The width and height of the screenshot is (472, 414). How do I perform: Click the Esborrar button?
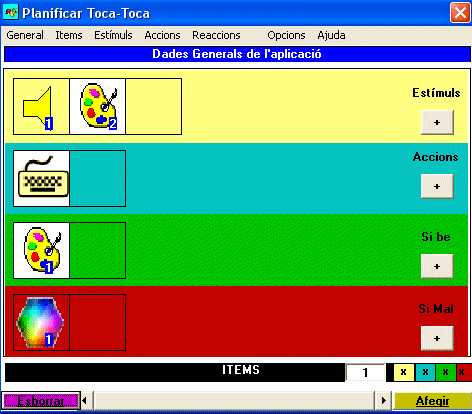click(41, 401)
